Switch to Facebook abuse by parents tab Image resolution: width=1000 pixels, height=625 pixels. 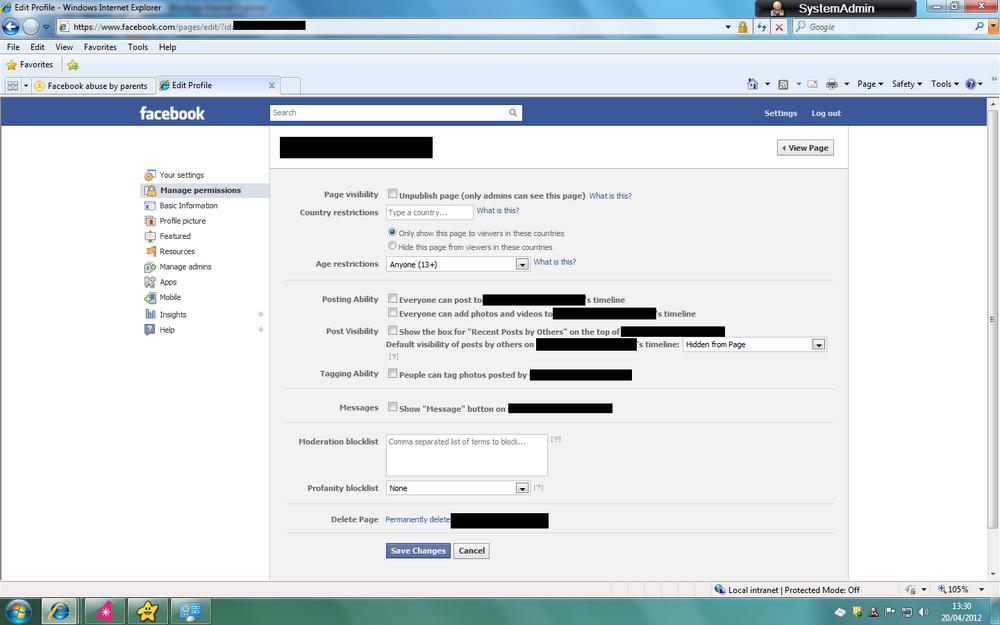pos(91,85)
